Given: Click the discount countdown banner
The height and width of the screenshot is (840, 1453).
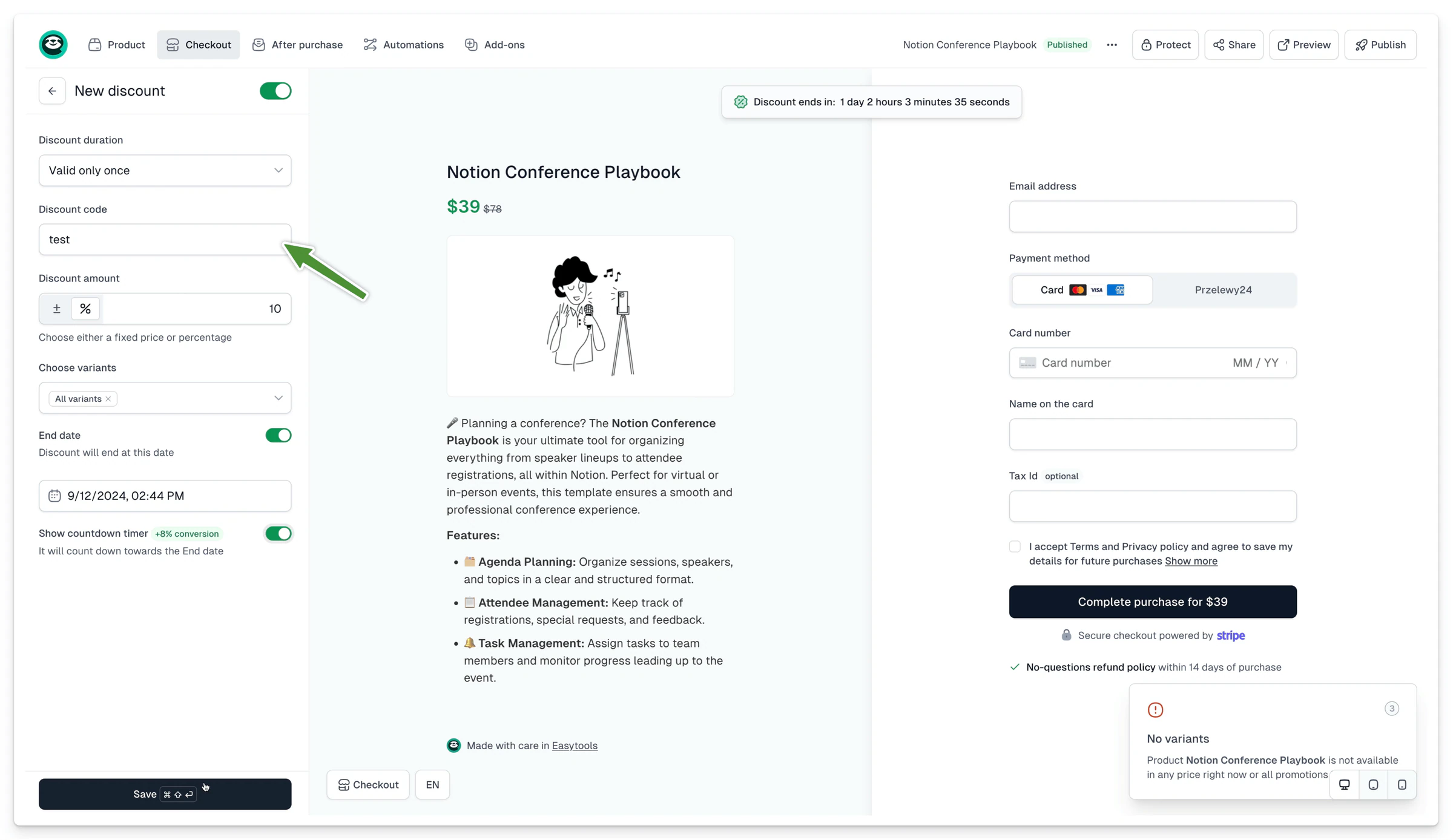Looking at the screenshot, I should [x=871, y=102].
